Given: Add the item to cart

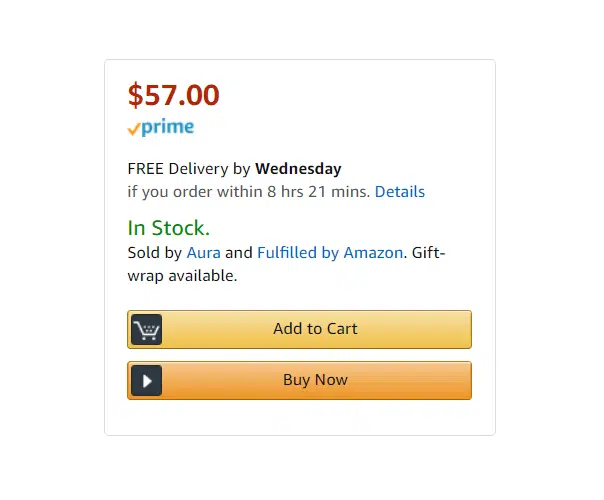Looking at the screenshot, I should pyautogui.click(x=299, y=329).
